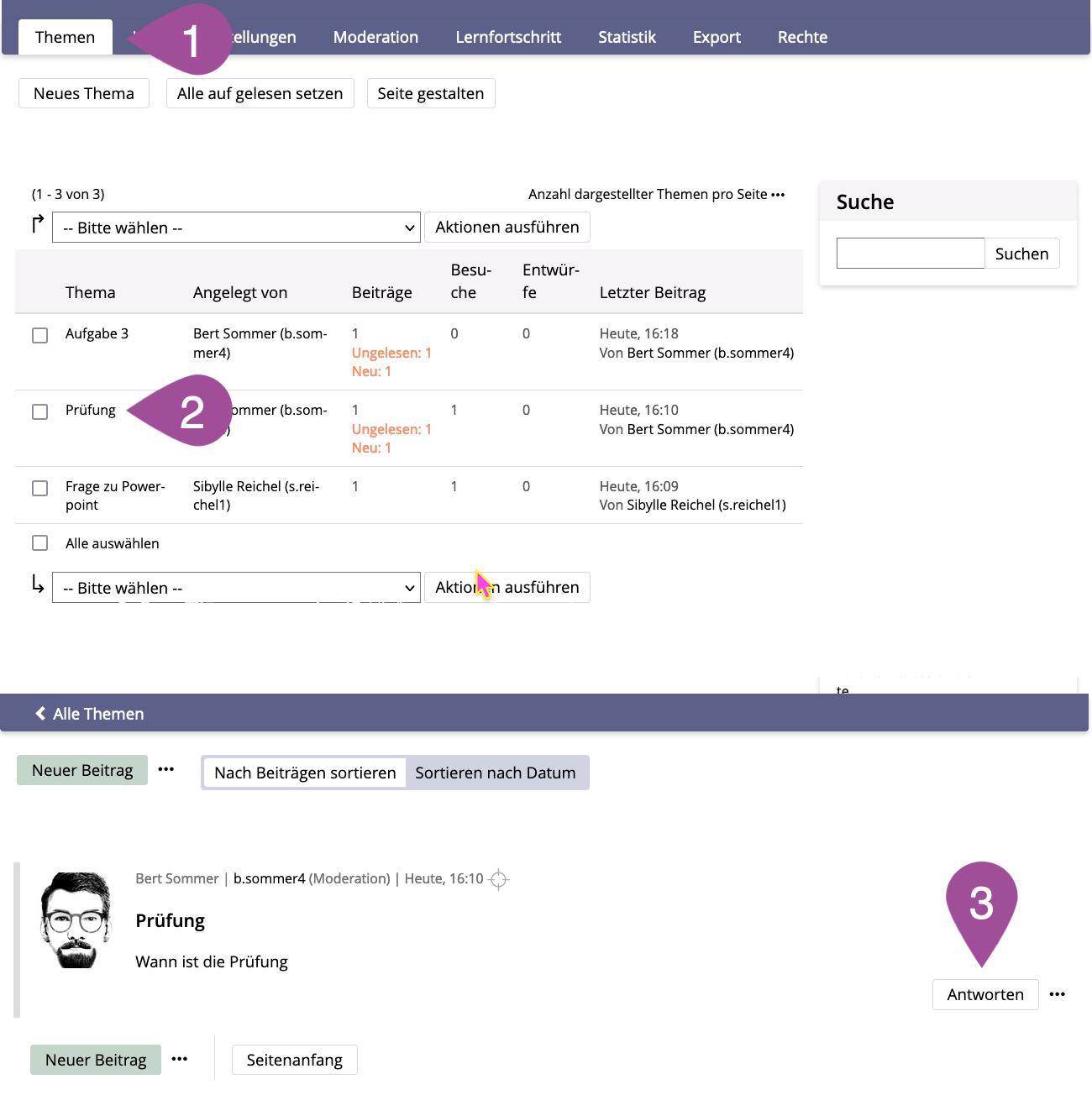Open the Themen pro Seite dots menu
This screenshot has width=1092, height=1095.
[778, 195]
